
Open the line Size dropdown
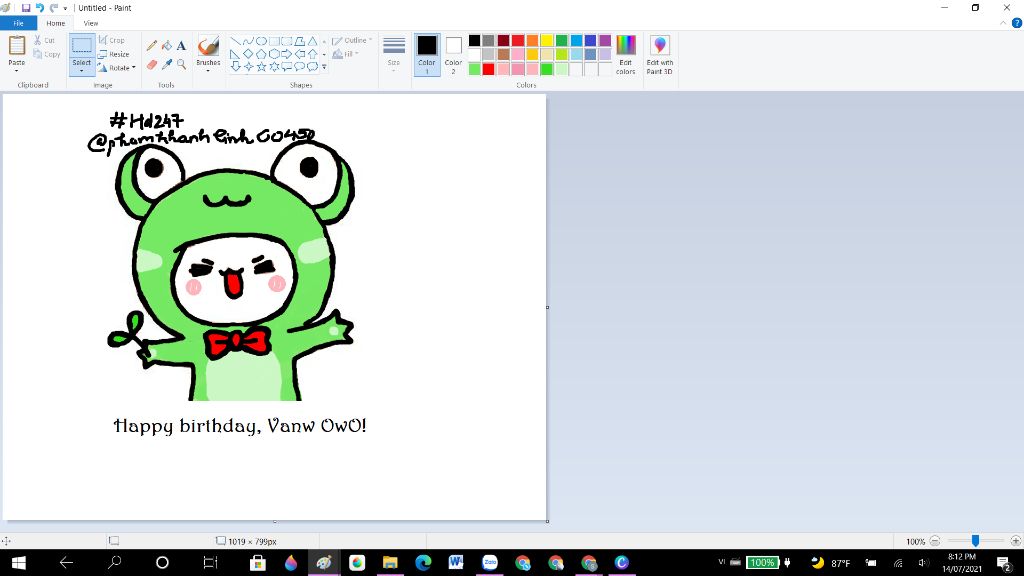click(x=394, y=54)
